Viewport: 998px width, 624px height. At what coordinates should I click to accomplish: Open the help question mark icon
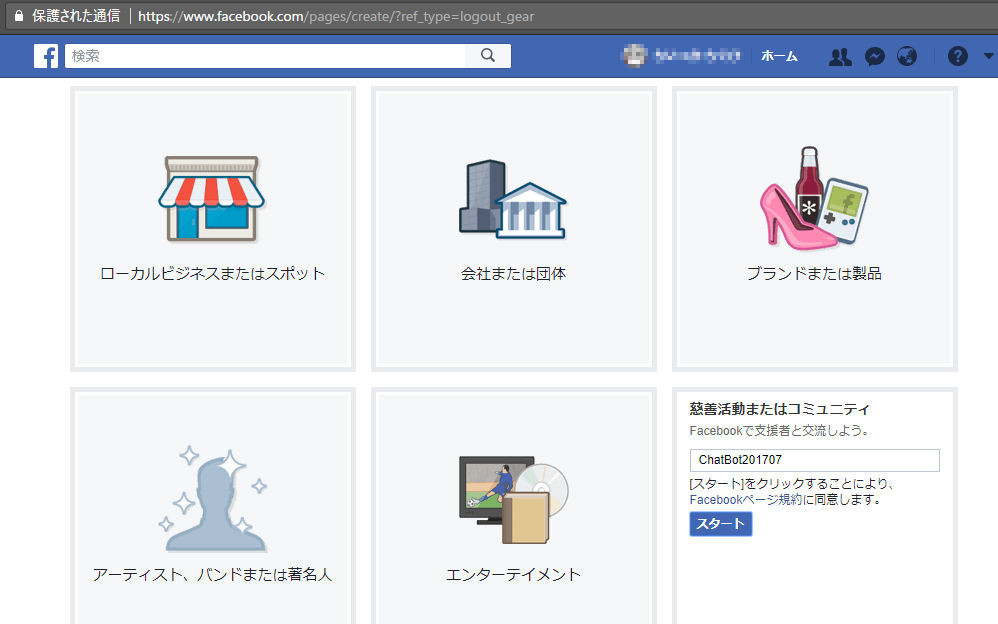click(957, 57)
